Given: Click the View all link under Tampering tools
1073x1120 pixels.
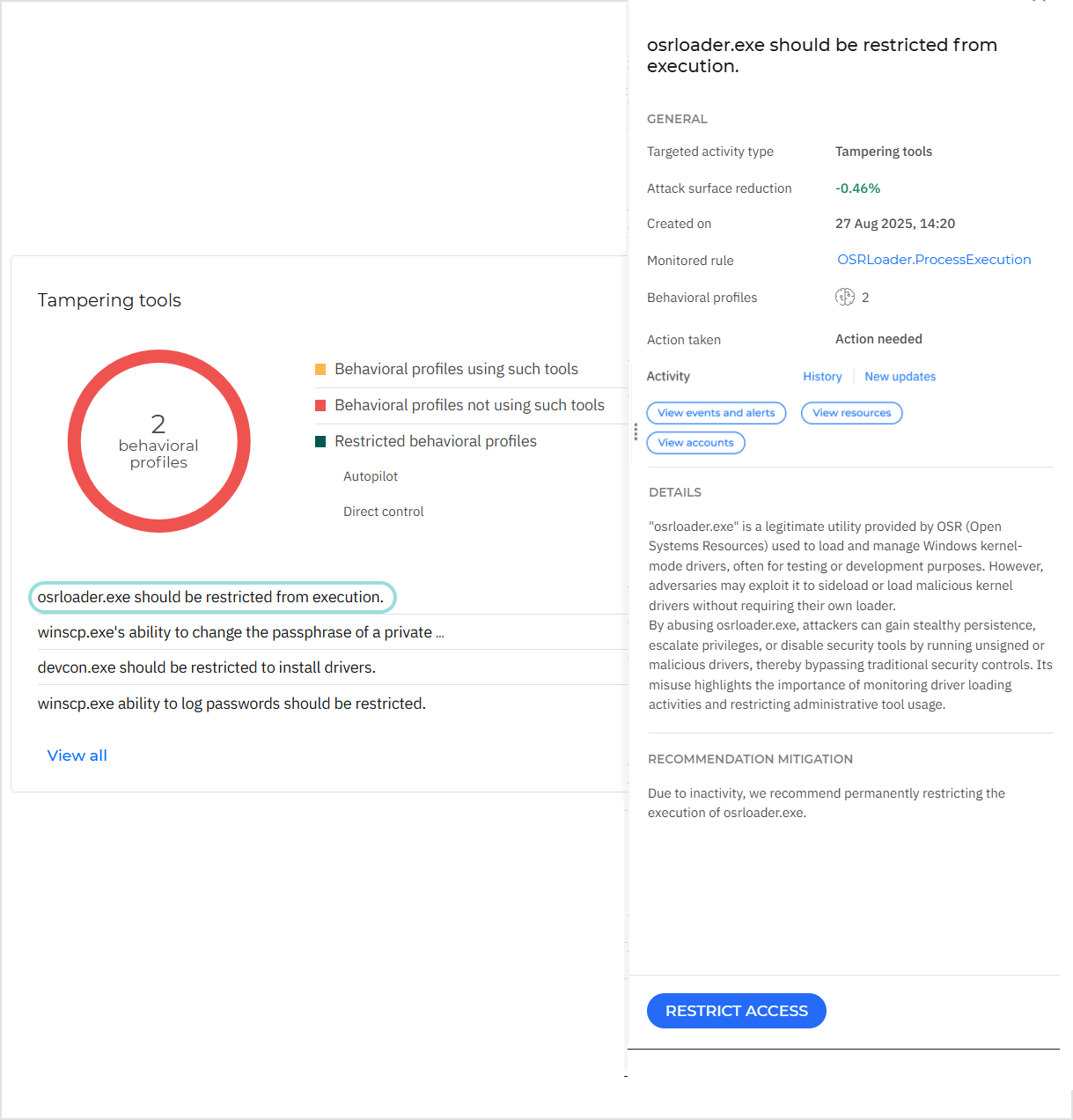Looking at the screenshot, I should pos(77,755).
